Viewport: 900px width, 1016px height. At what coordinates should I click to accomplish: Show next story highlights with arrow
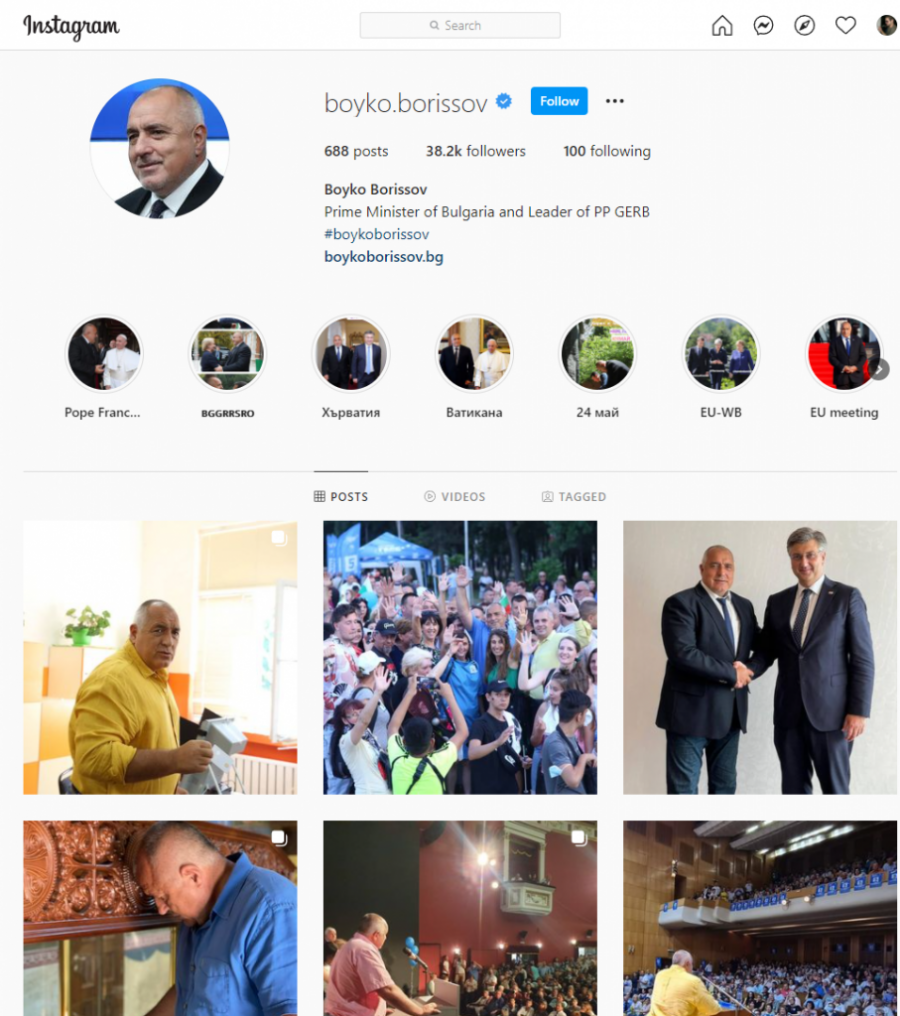point(880,369)
